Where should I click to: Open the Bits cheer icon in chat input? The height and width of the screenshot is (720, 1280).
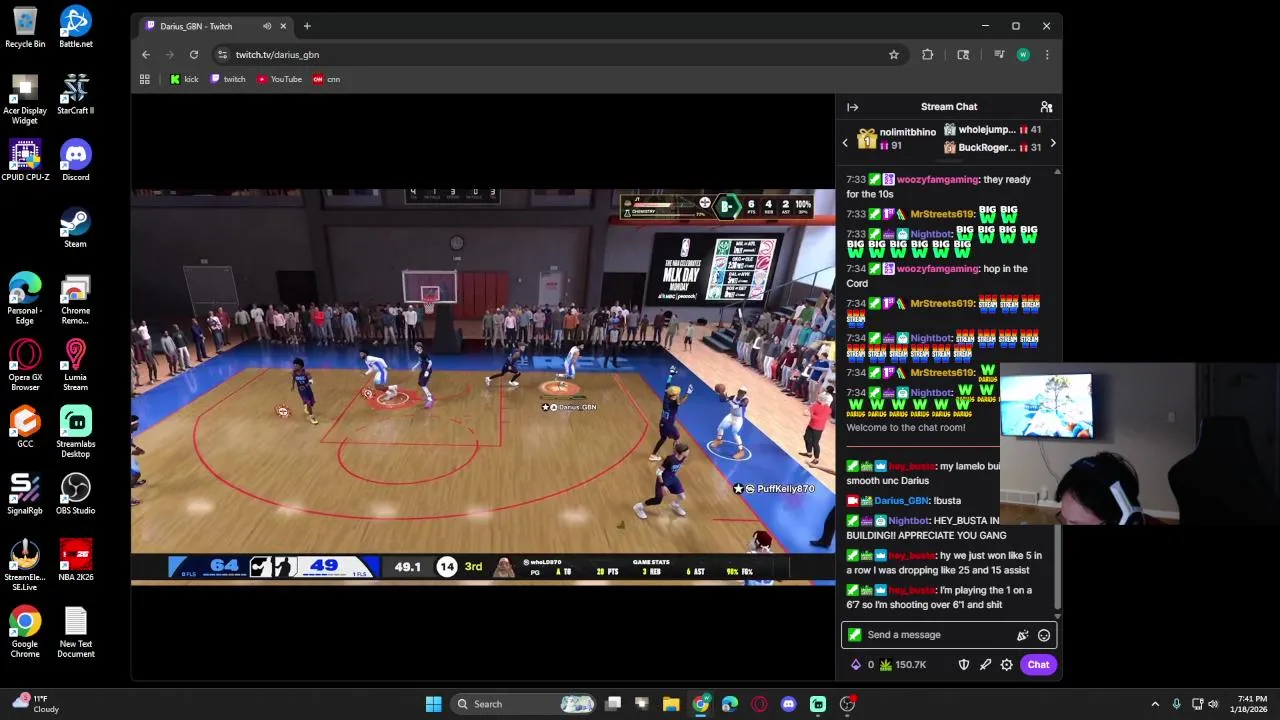[1022, 635]
